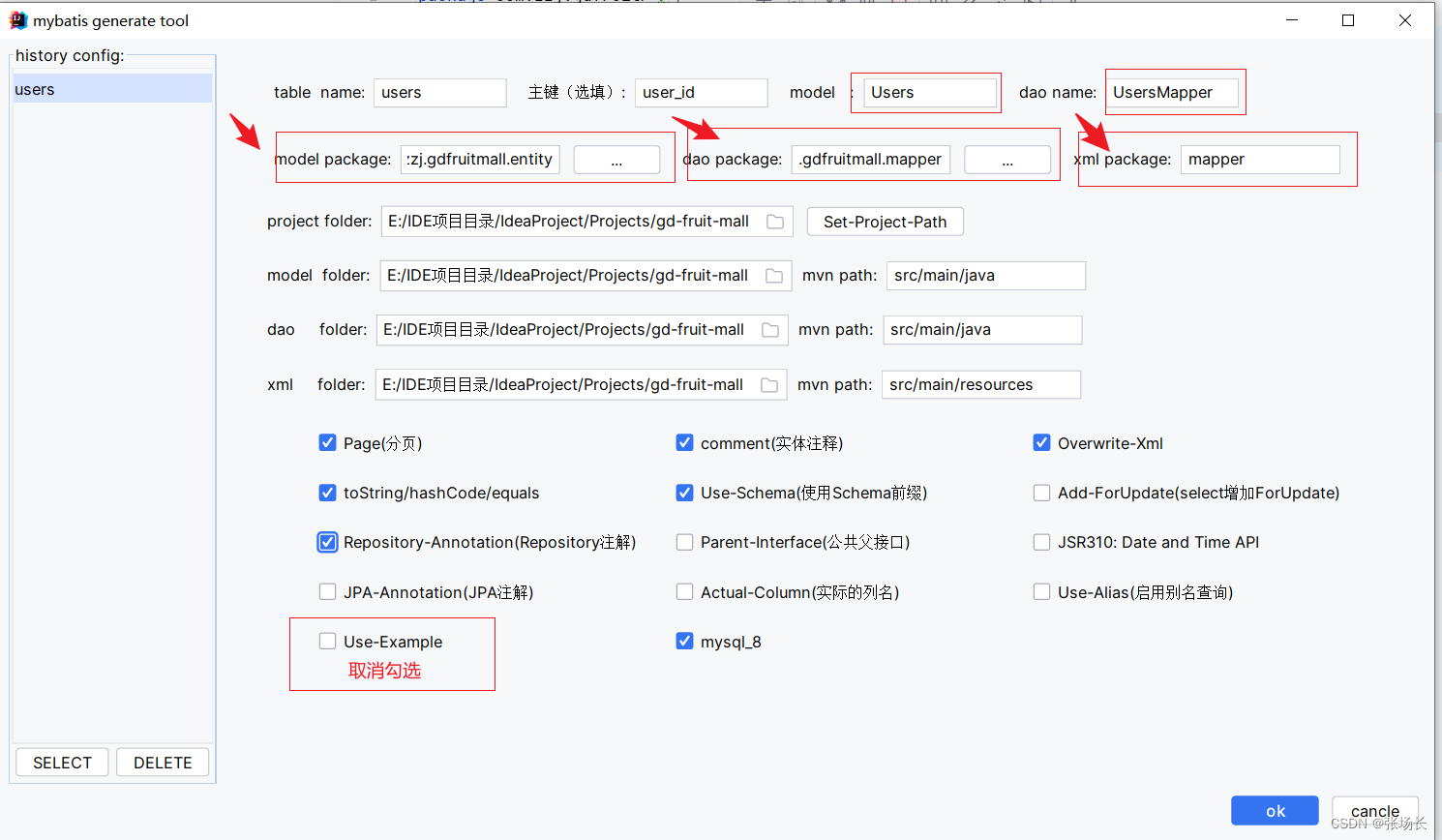Image resolution: width=1442 pixels, height=840 pixels.
Task: Focus xml mvn path src/main/resources field
Action: (981, 385)
